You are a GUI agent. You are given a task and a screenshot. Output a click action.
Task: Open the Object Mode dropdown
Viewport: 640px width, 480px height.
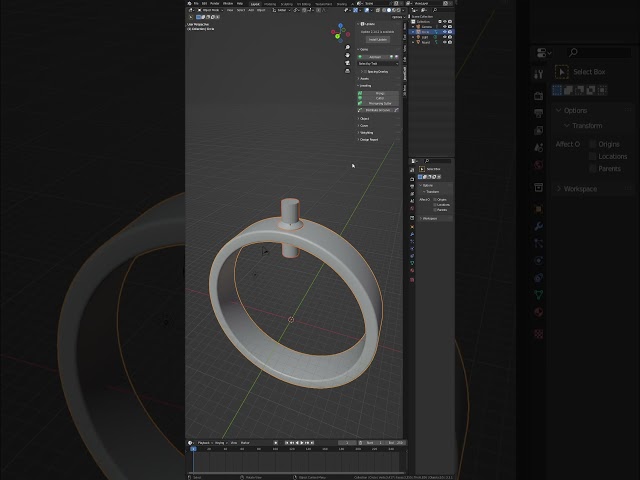click(x=211, y=10)
